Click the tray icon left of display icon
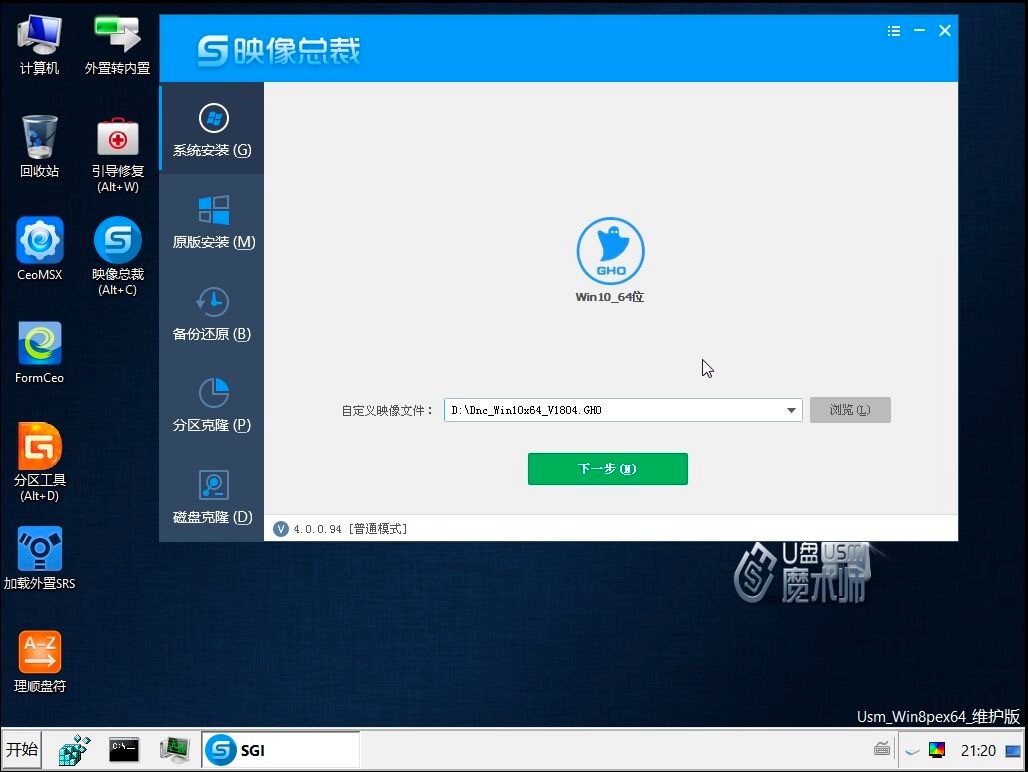This screenshot has width=1028, height=772. 912,752
